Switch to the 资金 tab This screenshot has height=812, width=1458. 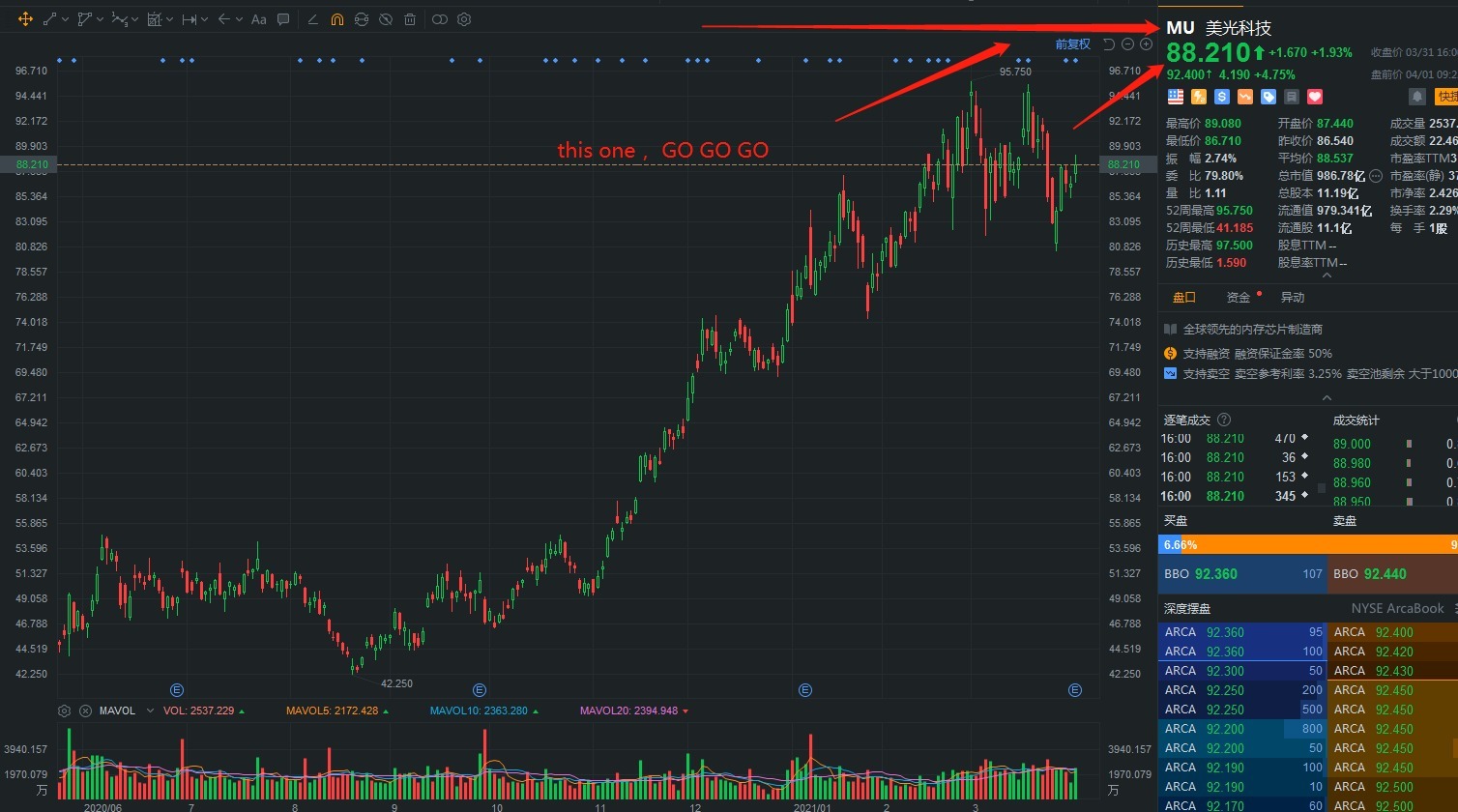tap(1239, 298)
